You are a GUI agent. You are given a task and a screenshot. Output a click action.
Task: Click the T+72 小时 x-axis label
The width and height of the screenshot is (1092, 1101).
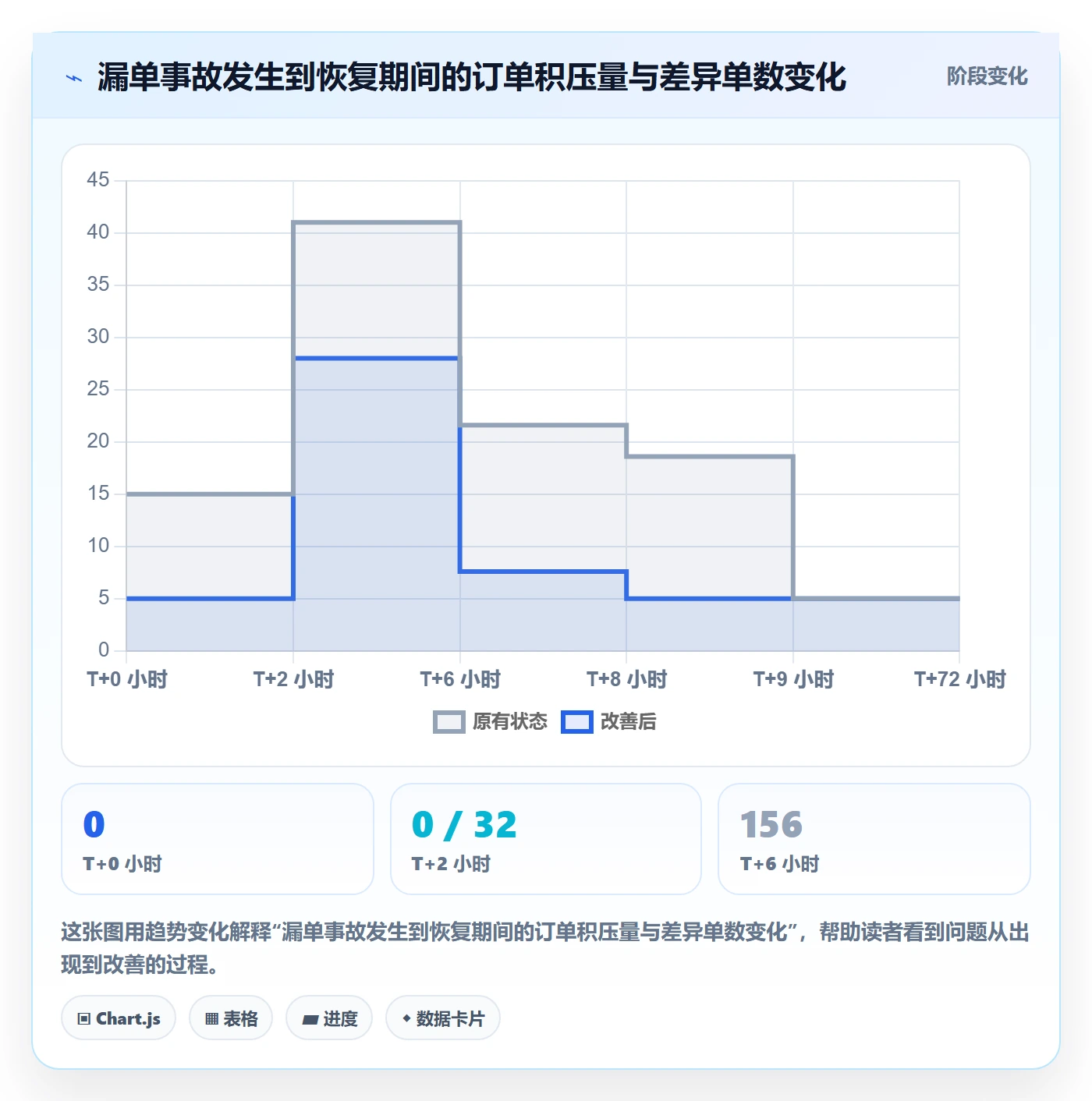tap(960, 679)
